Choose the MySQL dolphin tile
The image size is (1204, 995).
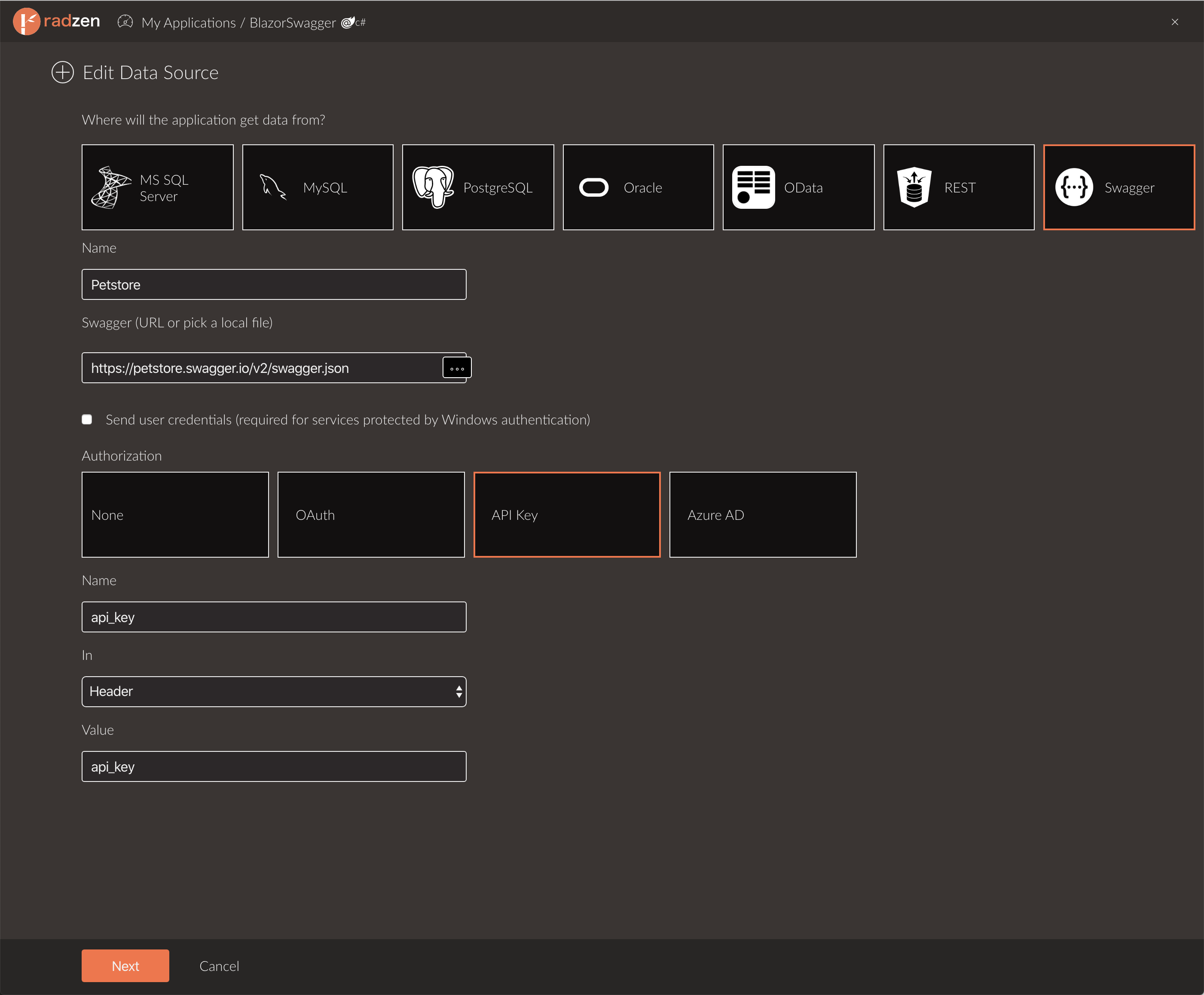(318, 187)
